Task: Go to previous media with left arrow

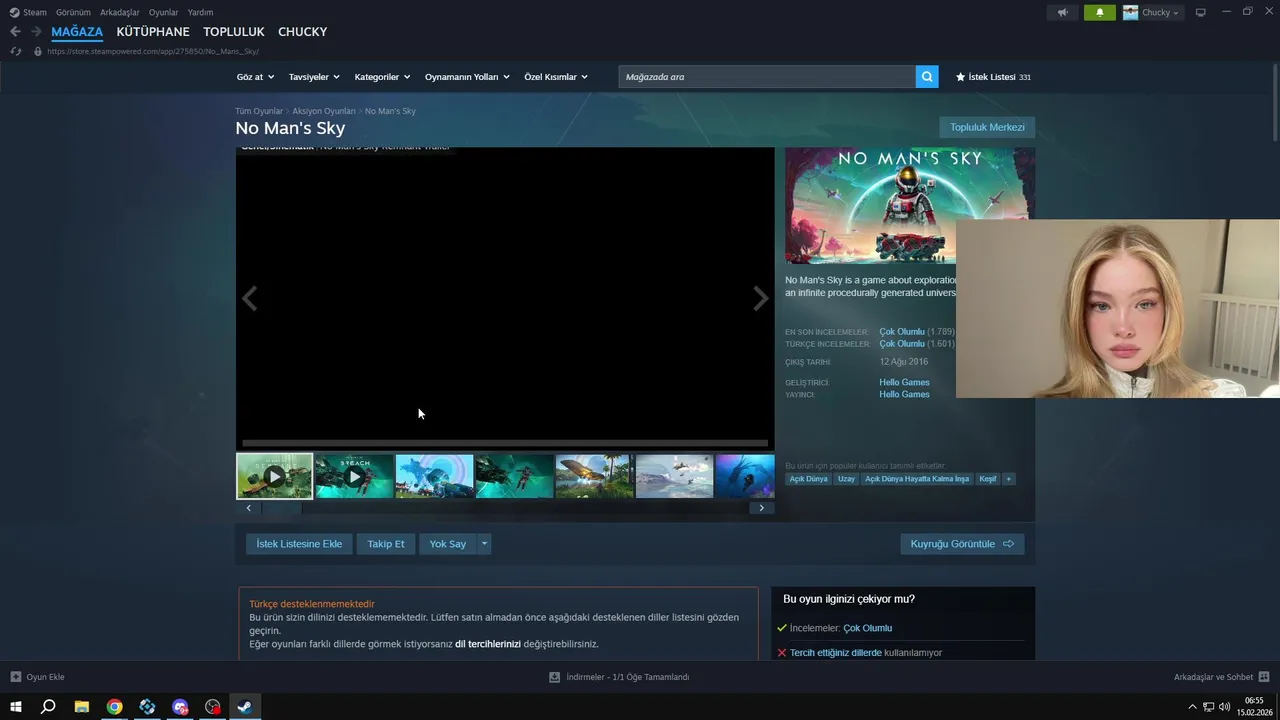Action: [250, 298]
